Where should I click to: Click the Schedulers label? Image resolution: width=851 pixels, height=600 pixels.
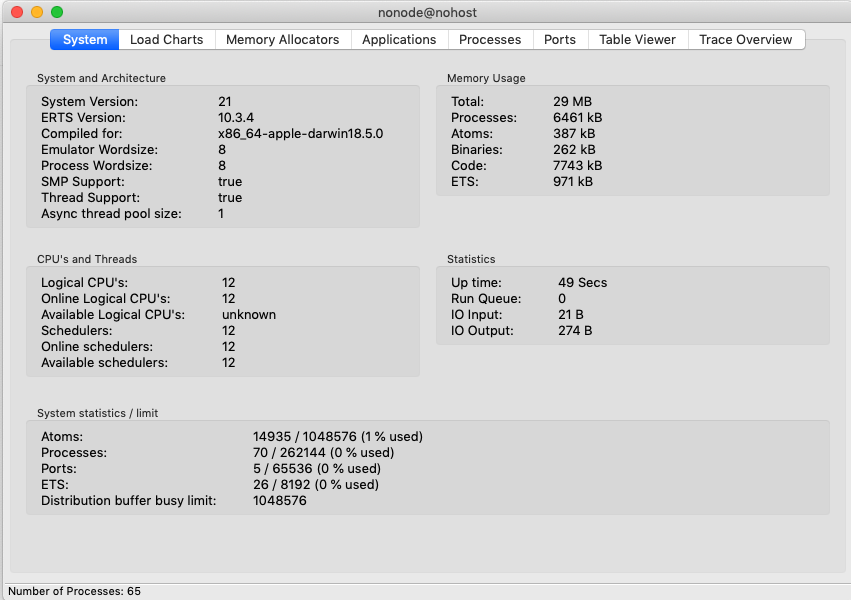pyautogui.click(x=77, y=330)
